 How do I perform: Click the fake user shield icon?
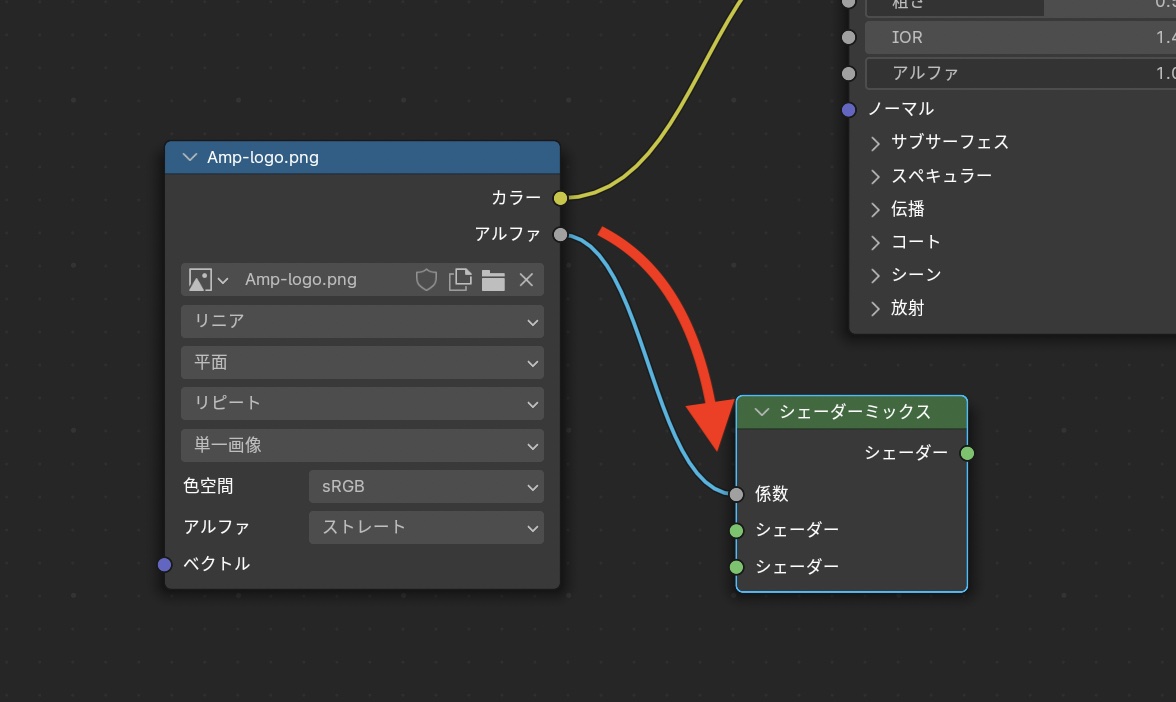pos(427,280)
